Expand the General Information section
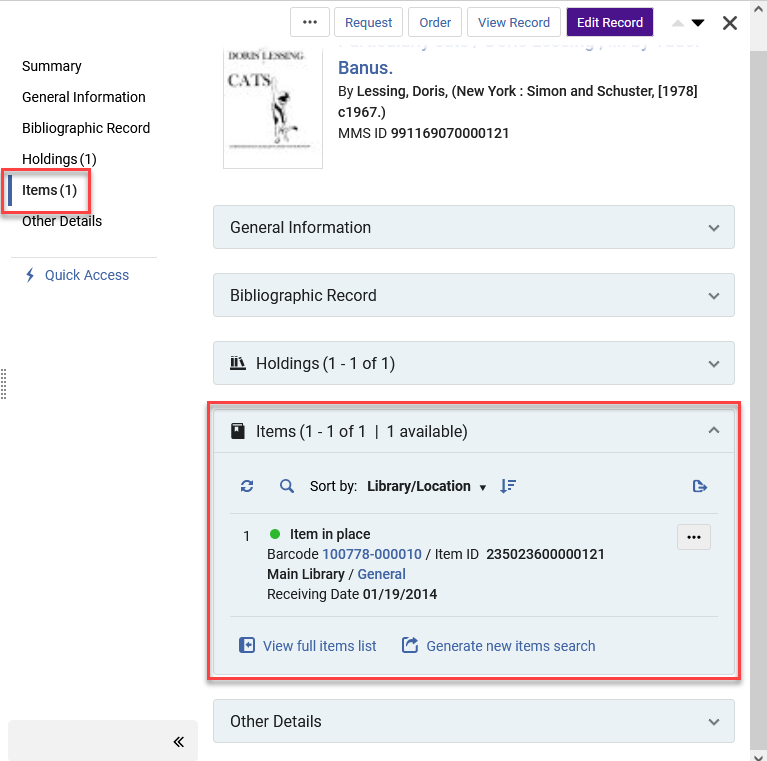 pos(474,227)
